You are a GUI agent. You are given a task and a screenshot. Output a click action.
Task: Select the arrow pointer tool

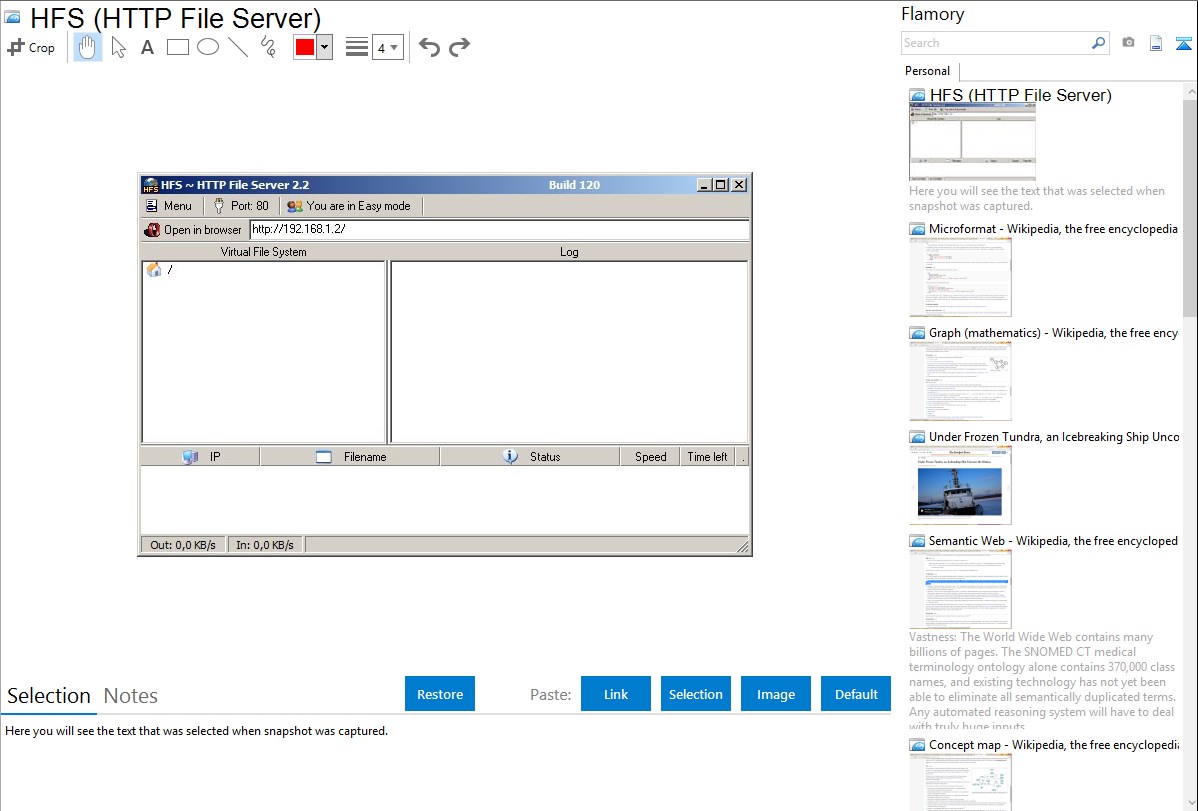tap(118, 47)
